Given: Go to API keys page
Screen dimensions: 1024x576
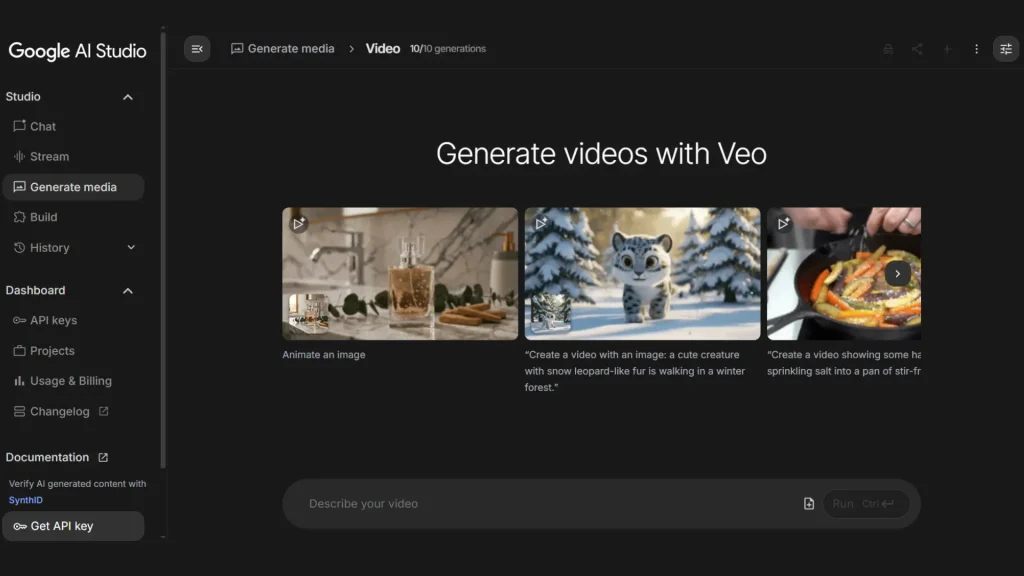Looking at the screenshot, I should click(53, 321).
